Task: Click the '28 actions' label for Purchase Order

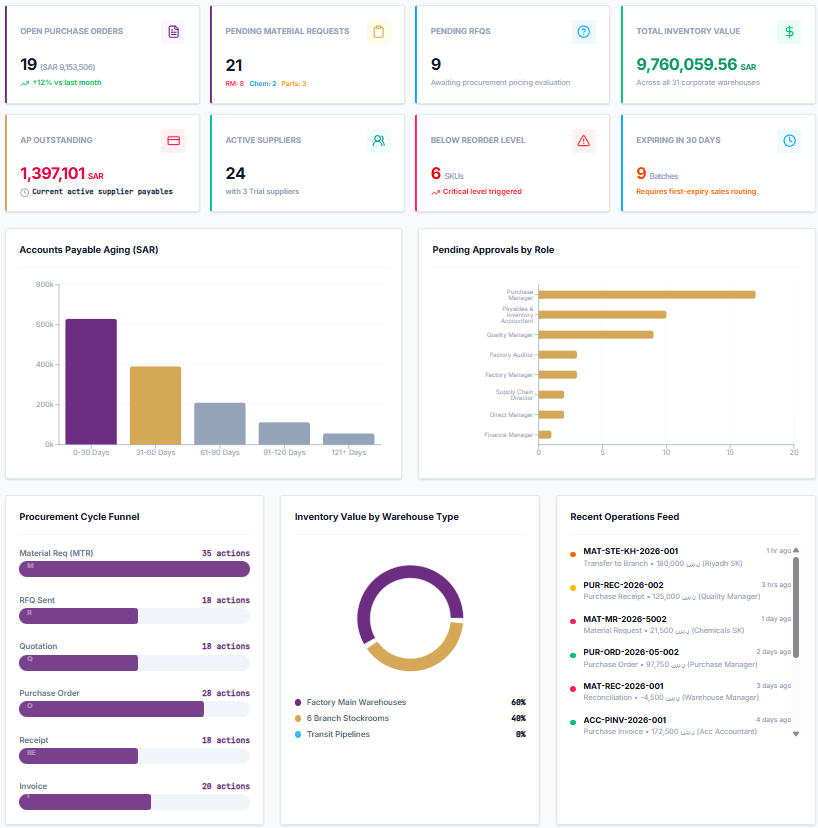Action: pyautogui.click(x=226, y=693)
